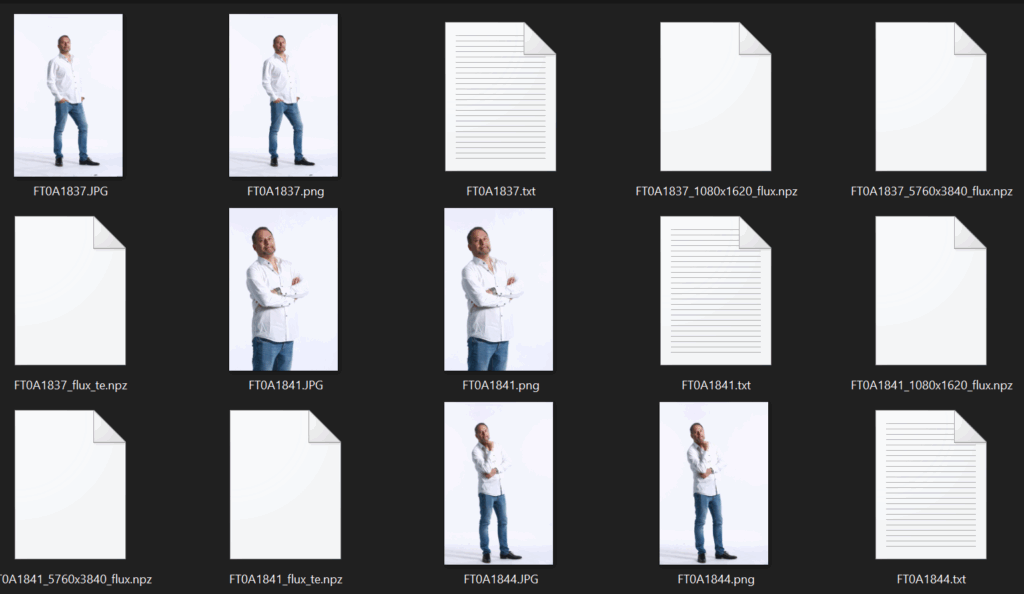Click the FT0A1837.txt filename label

click(501, 191)
